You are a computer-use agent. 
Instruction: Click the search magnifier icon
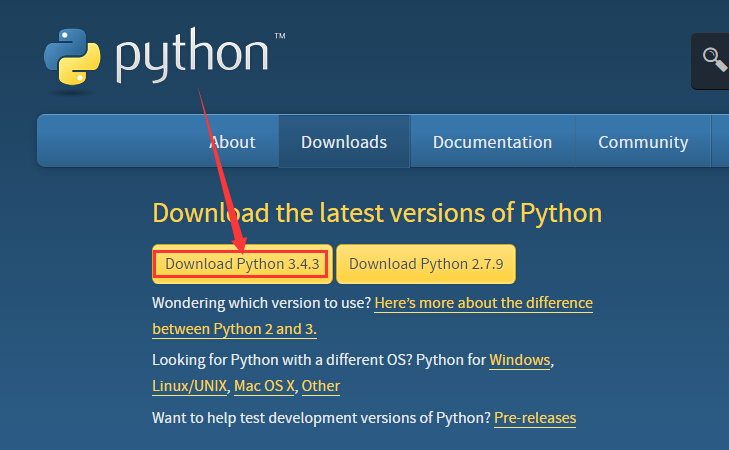click(714, 61)
